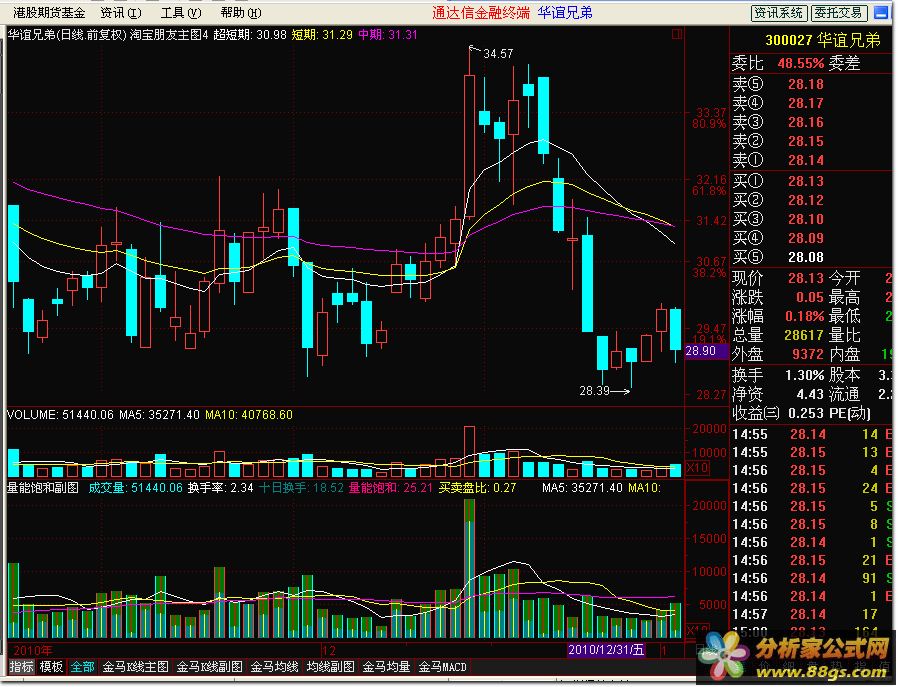Switch to 金马K线主图 indicator tab
This screenshot has height=687, width=898.
(x=135, y=667)
